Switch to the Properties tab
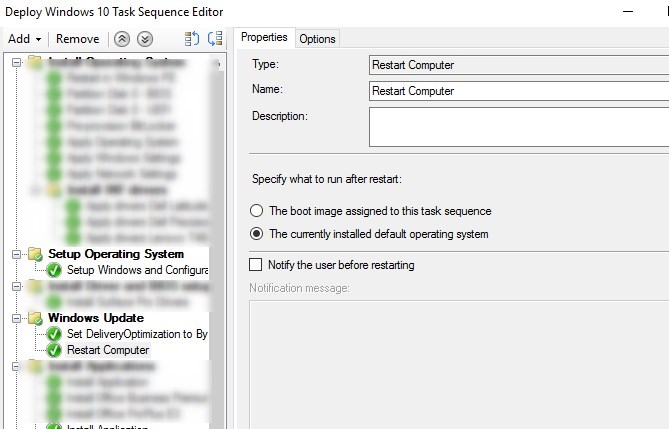This screenshot has width=669, height=429. coord(264,38)
